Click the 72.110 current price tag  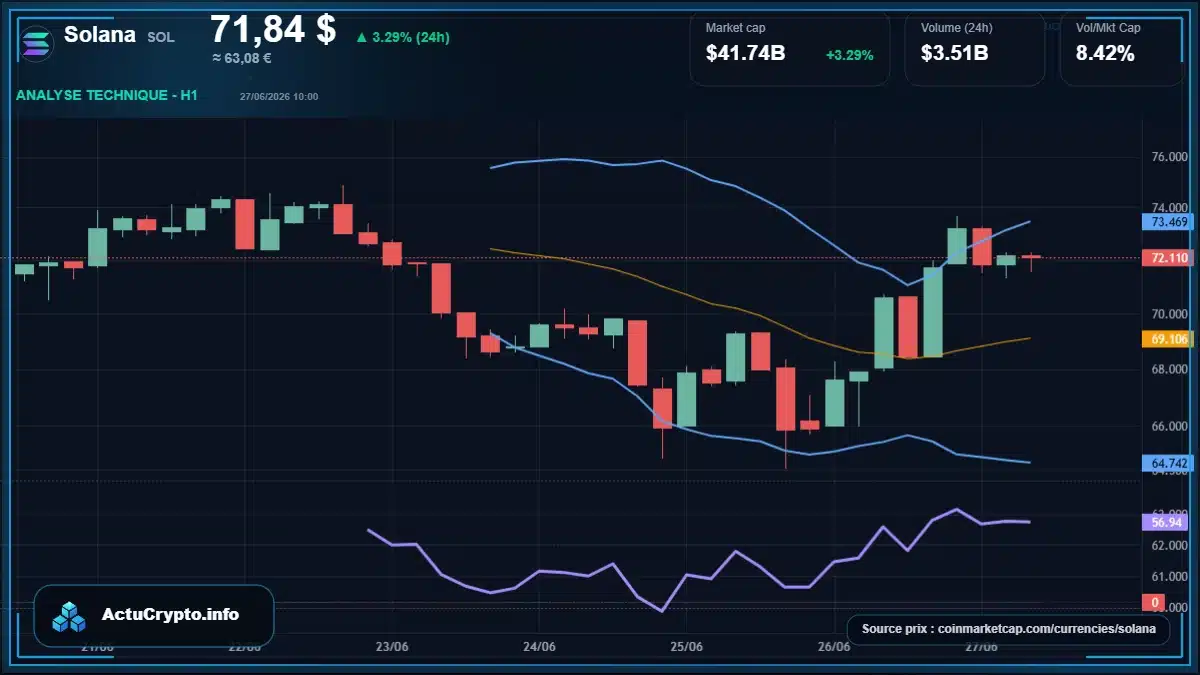tap(1169, 258)
